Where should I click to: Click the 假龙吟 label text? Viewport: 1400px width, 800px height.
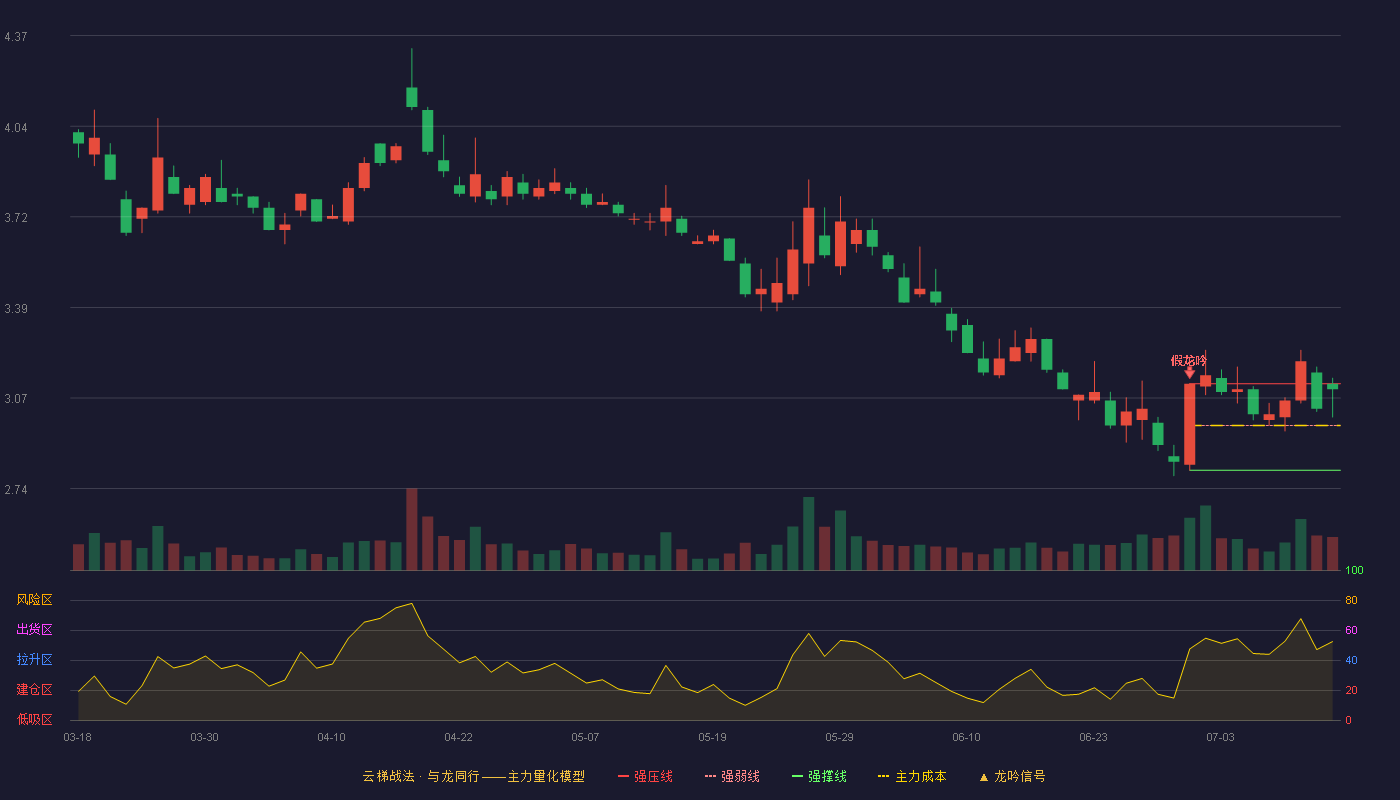pos(1189,360)
